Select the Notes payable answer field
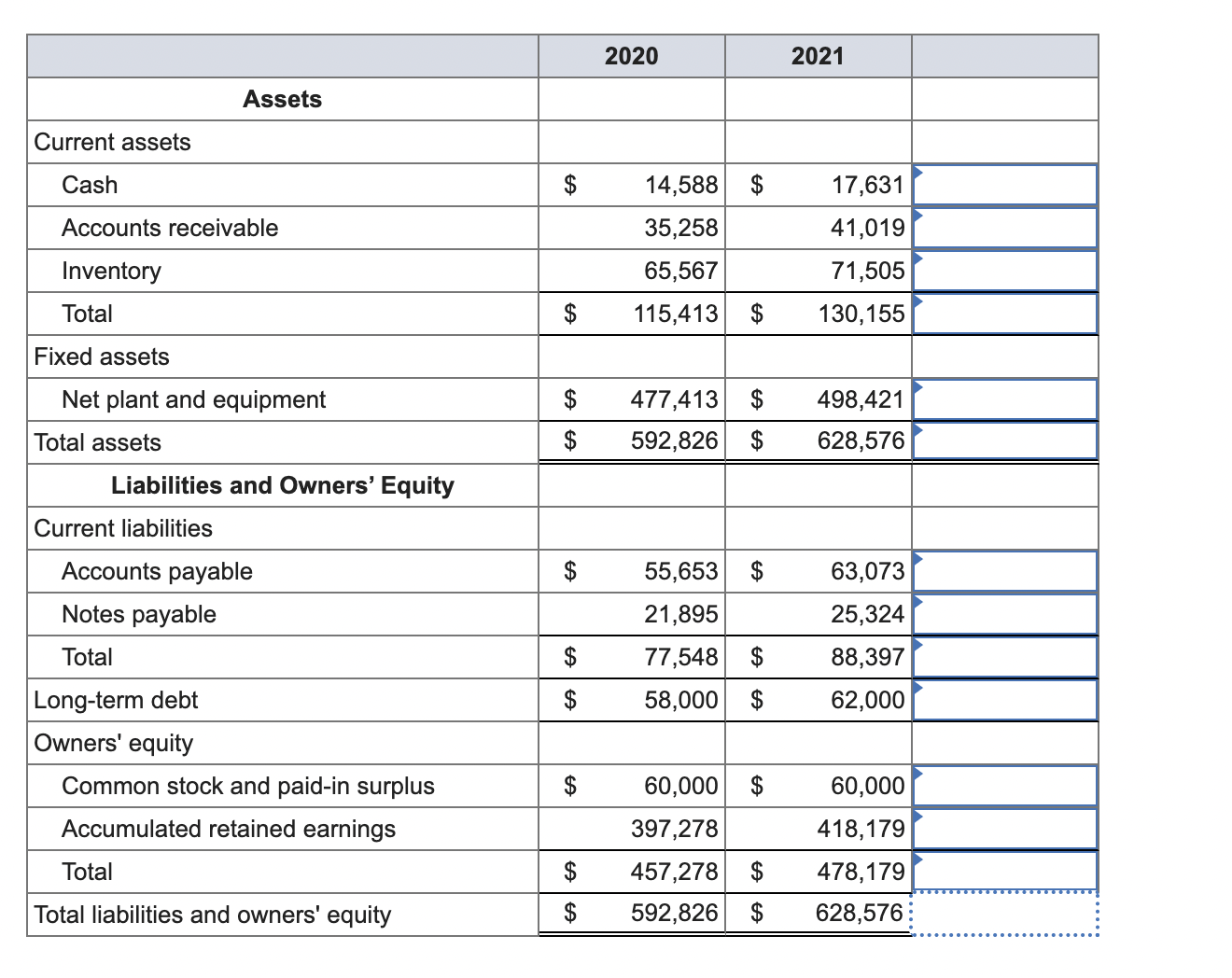This screenshot has height=978, width=1232. 1005,614
